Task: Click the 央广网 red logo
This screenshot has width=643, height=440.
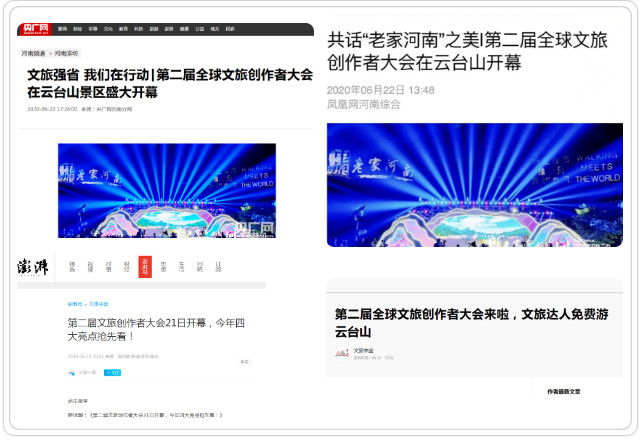Action: [x=35, y=31]
